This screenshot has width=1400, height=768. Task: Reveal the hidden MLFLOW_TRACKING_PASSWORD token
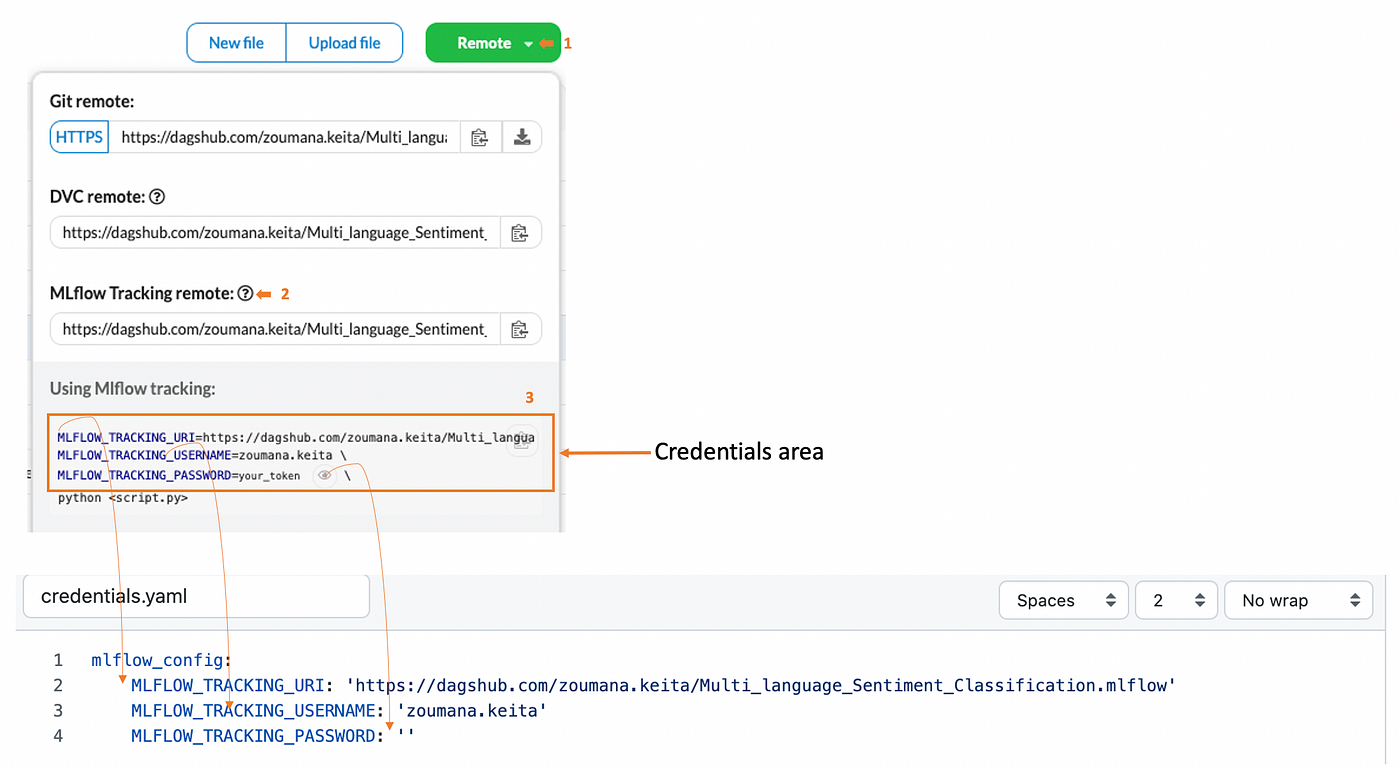coord(323,474)
